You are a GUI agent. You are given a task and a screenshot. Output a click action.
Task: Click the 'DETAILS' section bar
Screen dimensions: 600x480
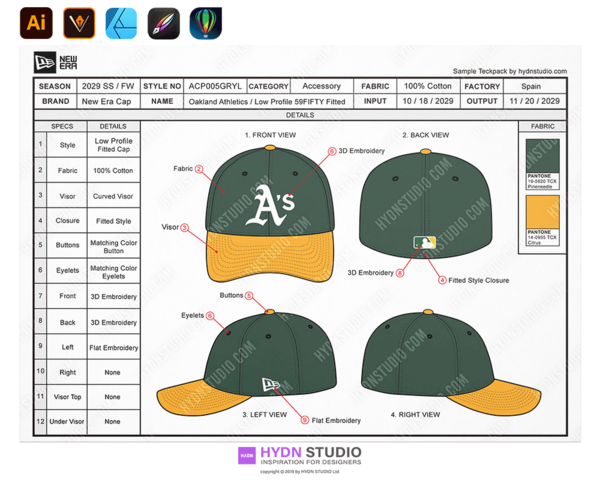(300, 115)
